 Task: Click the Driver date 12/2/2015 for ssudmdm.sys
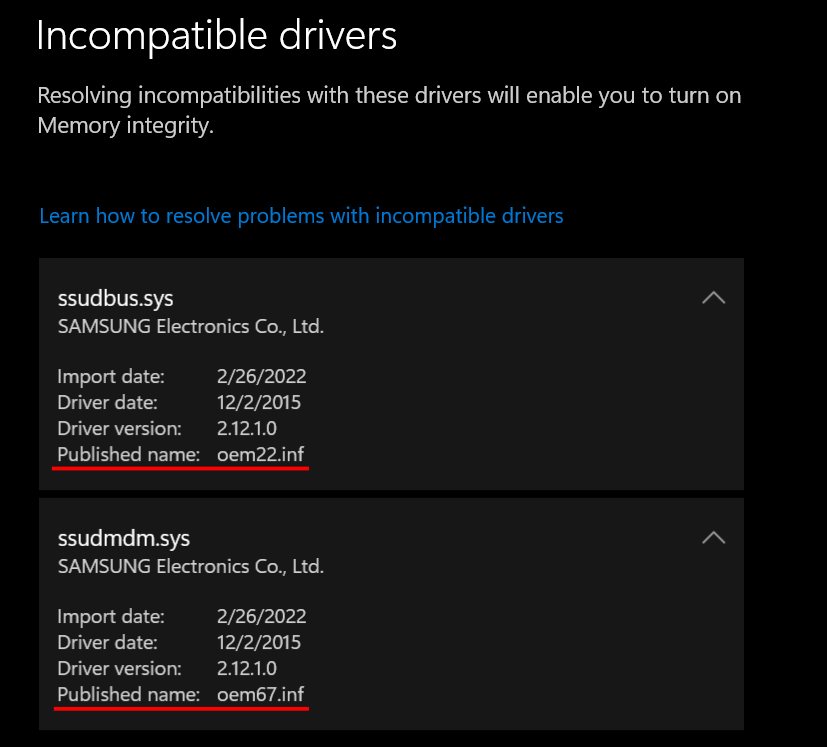click(x=259, y=642)
